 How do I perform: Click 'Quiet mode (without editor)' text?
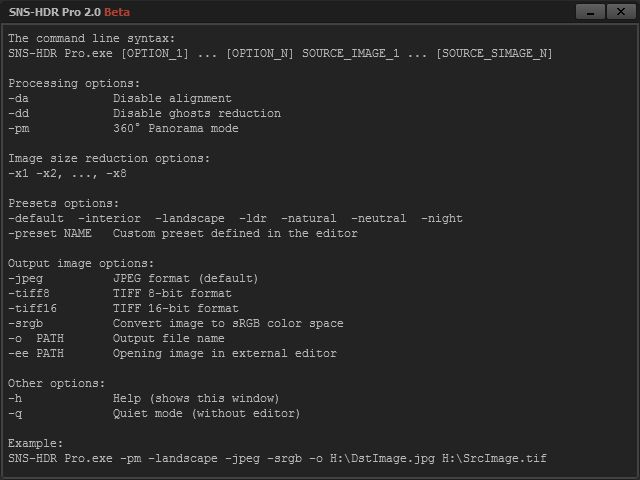tap(207, 413)
